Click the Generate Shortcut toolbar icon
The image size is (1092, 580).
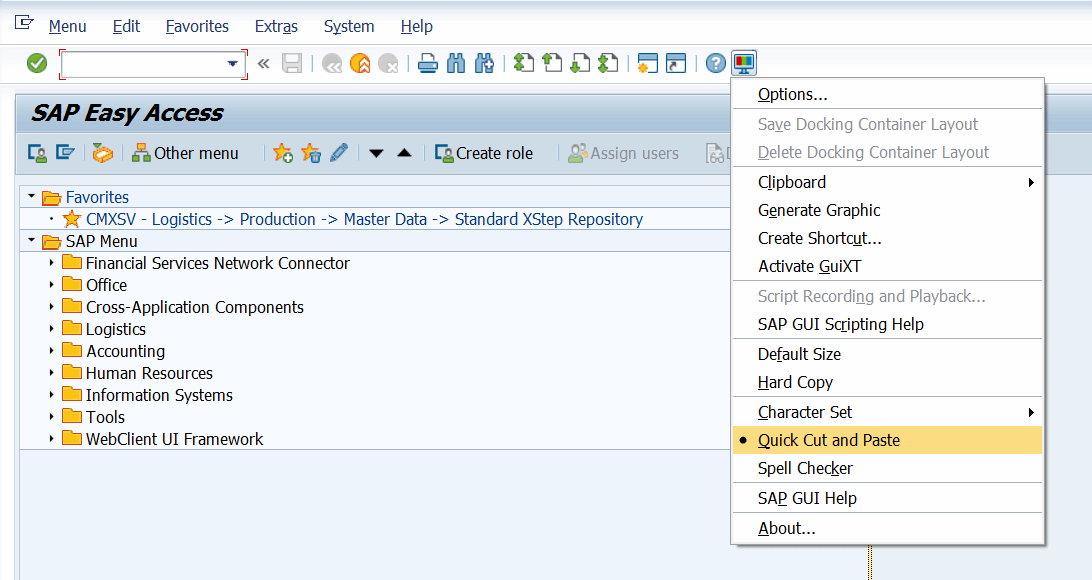[676, 63]
